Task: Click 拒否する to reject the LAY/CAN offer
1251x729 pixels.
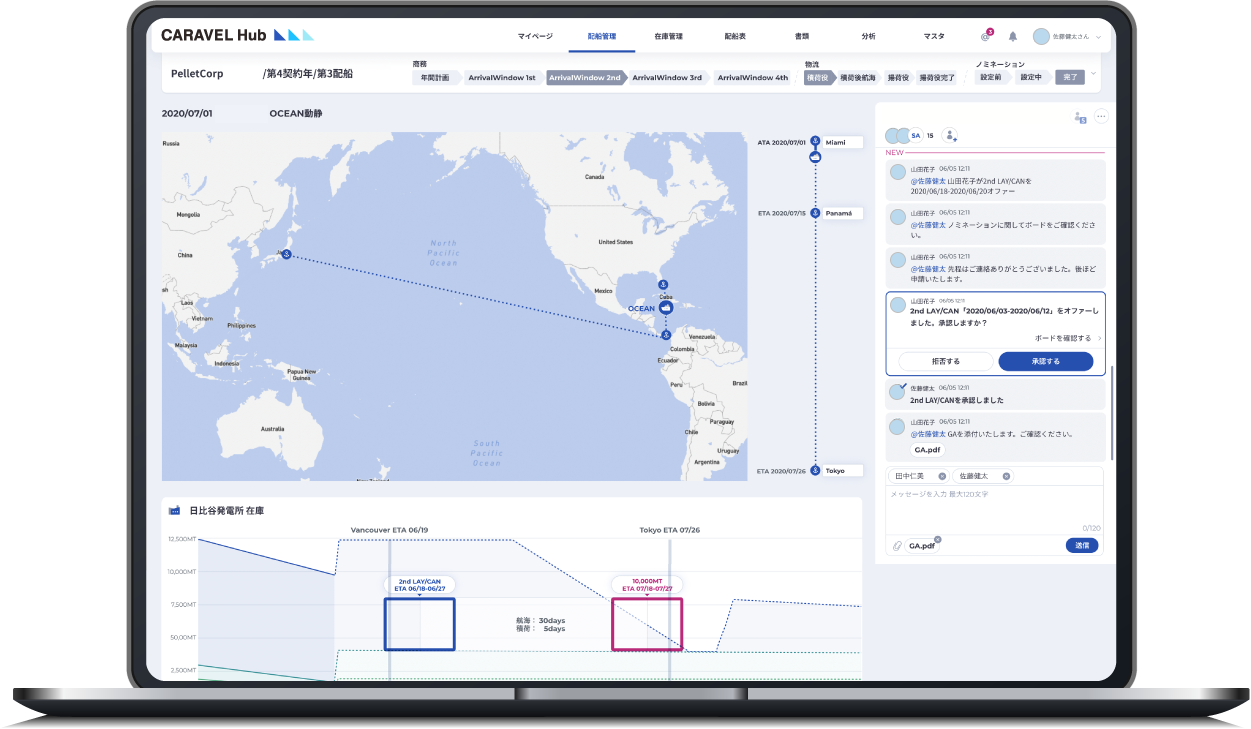Action: click(x=945, y=361)
